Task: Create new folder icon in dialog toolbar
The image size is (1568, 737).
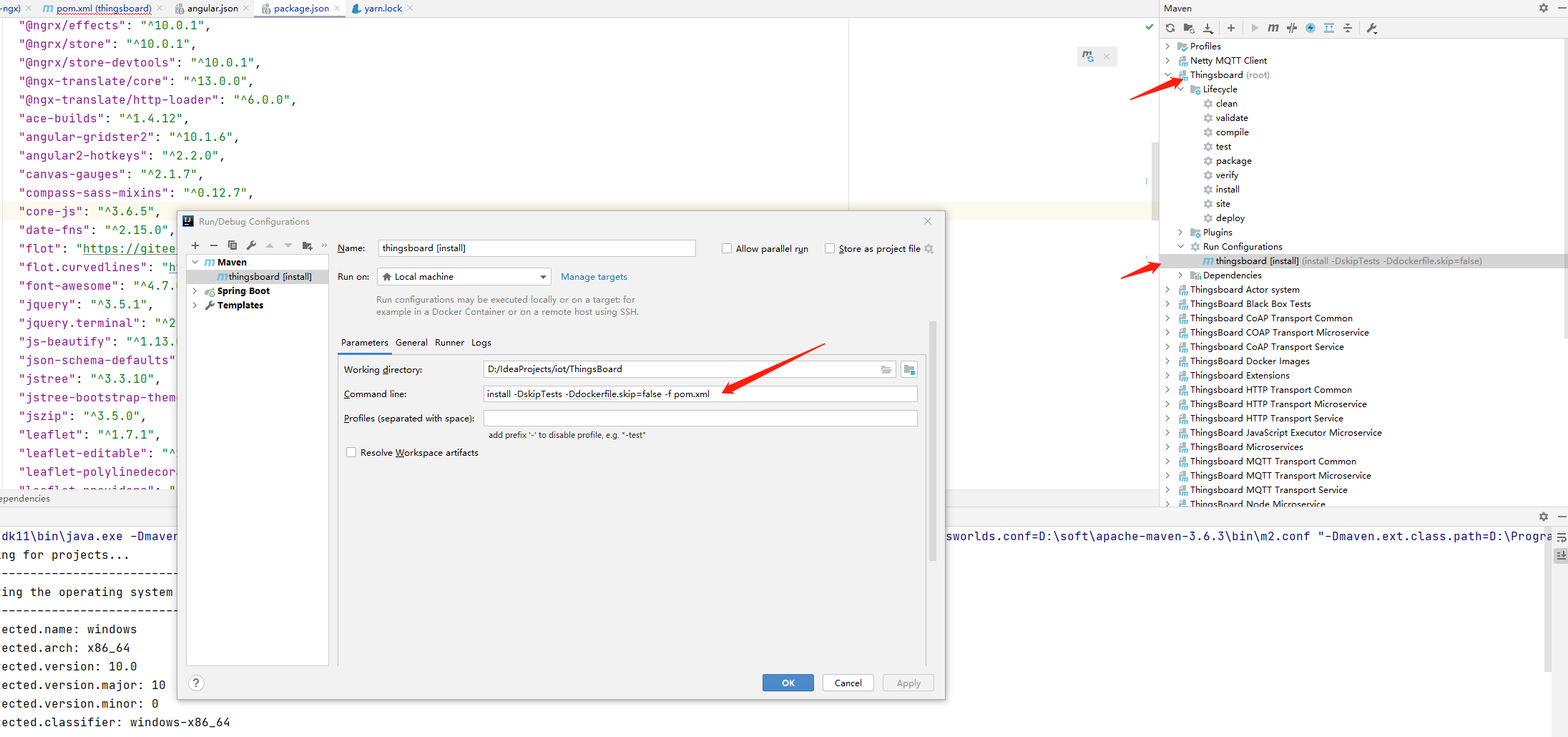Action: (308, 245)
